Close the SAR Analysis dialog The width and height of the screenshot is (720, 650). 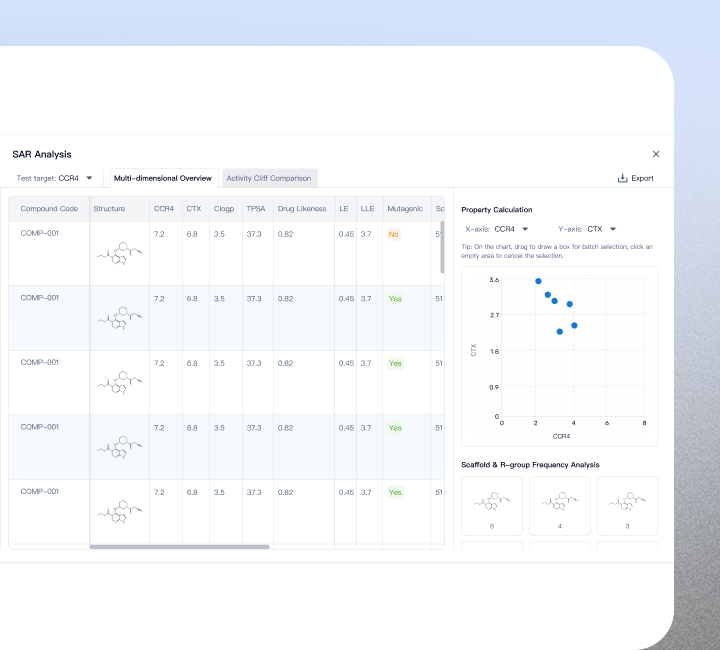tap(656, 154)
